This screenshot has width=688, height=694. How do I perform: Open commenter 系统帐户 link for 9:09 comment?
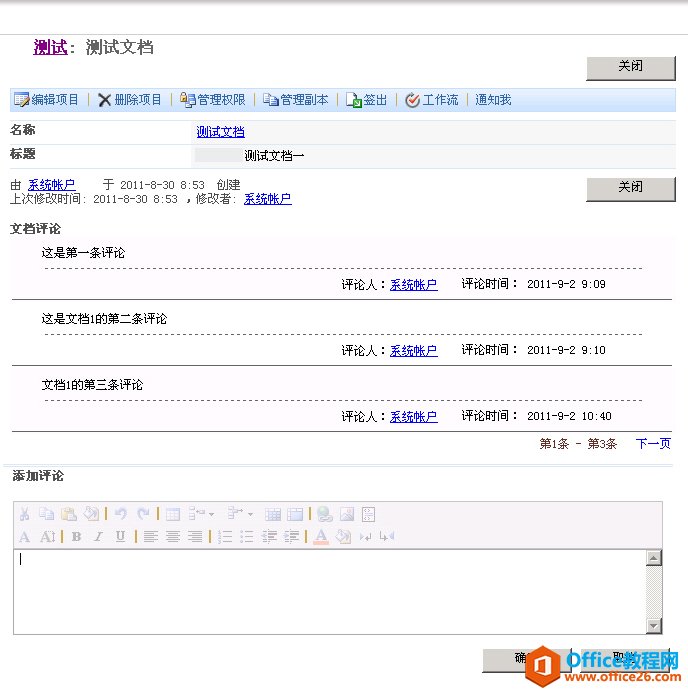point(414,284)
